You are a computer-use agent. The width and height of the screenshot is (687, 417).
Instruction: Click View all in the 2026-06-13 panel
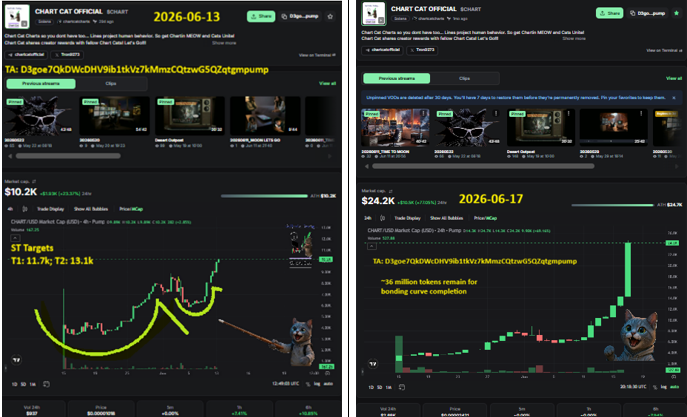[327, 83]
